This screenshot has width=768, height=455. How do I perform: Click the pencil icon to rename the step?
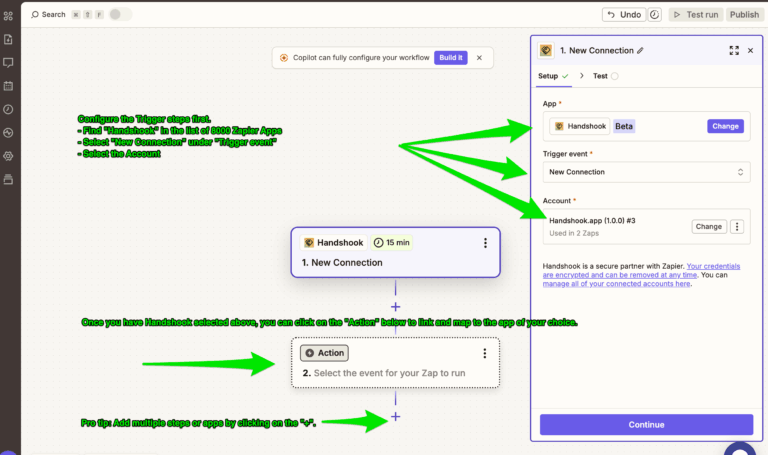coord(640,50)
